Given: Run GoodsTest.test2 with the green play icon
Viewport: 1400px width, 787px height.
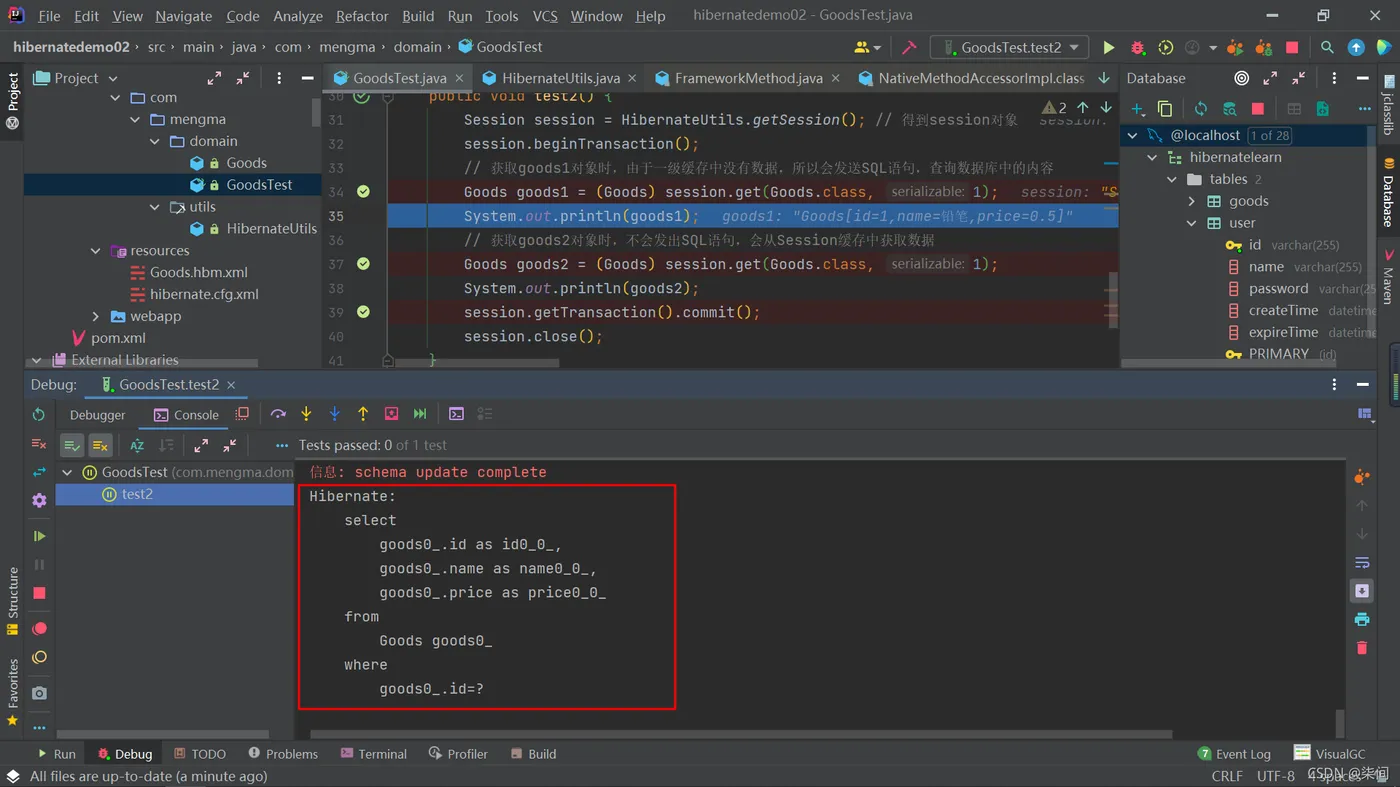Looking at the screenshot, I should pyautogui.click(x=1108, y=47).
